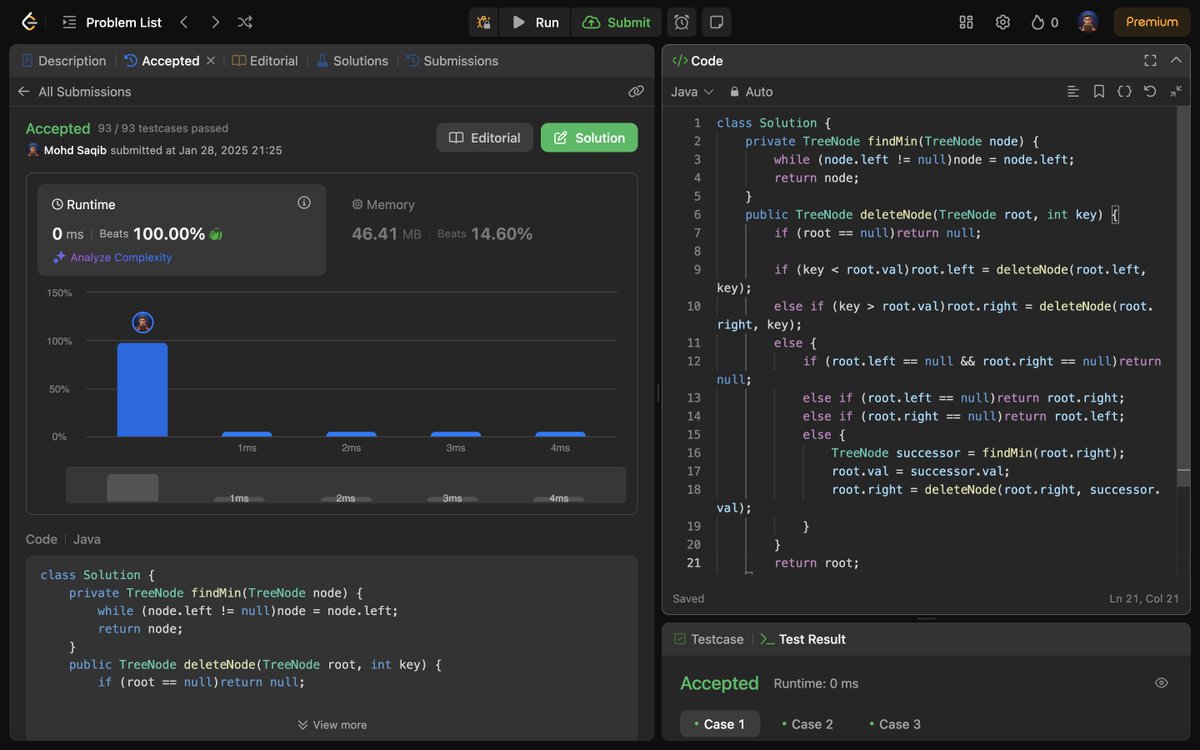The width and height of the screenshot is (1200, 750).
Task: Click the curly braces snippet icon
Action: [x=1124, y=91]
